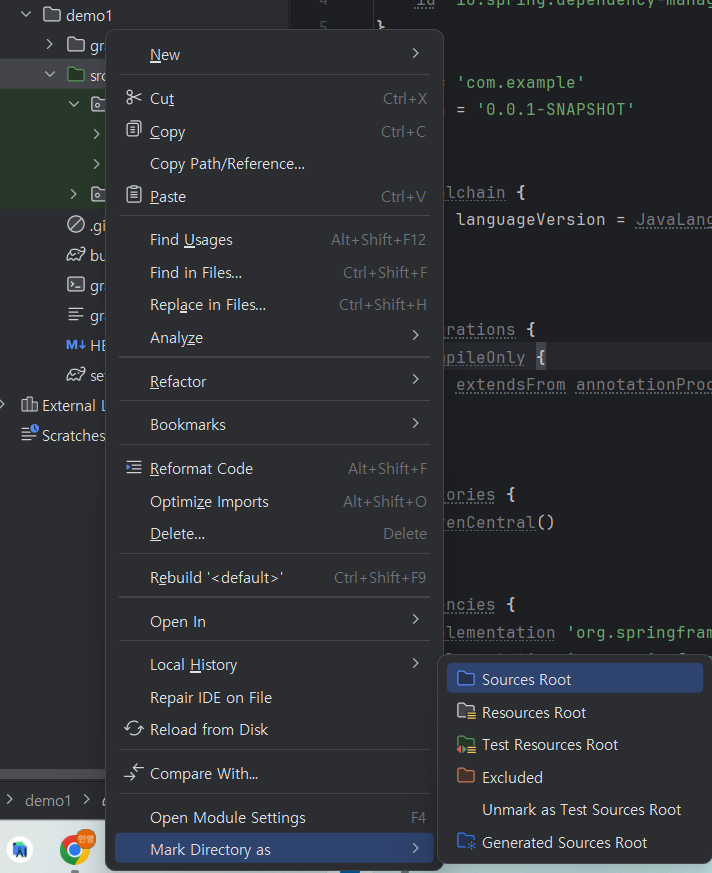Click the Scratches icon

pos(30,433)
